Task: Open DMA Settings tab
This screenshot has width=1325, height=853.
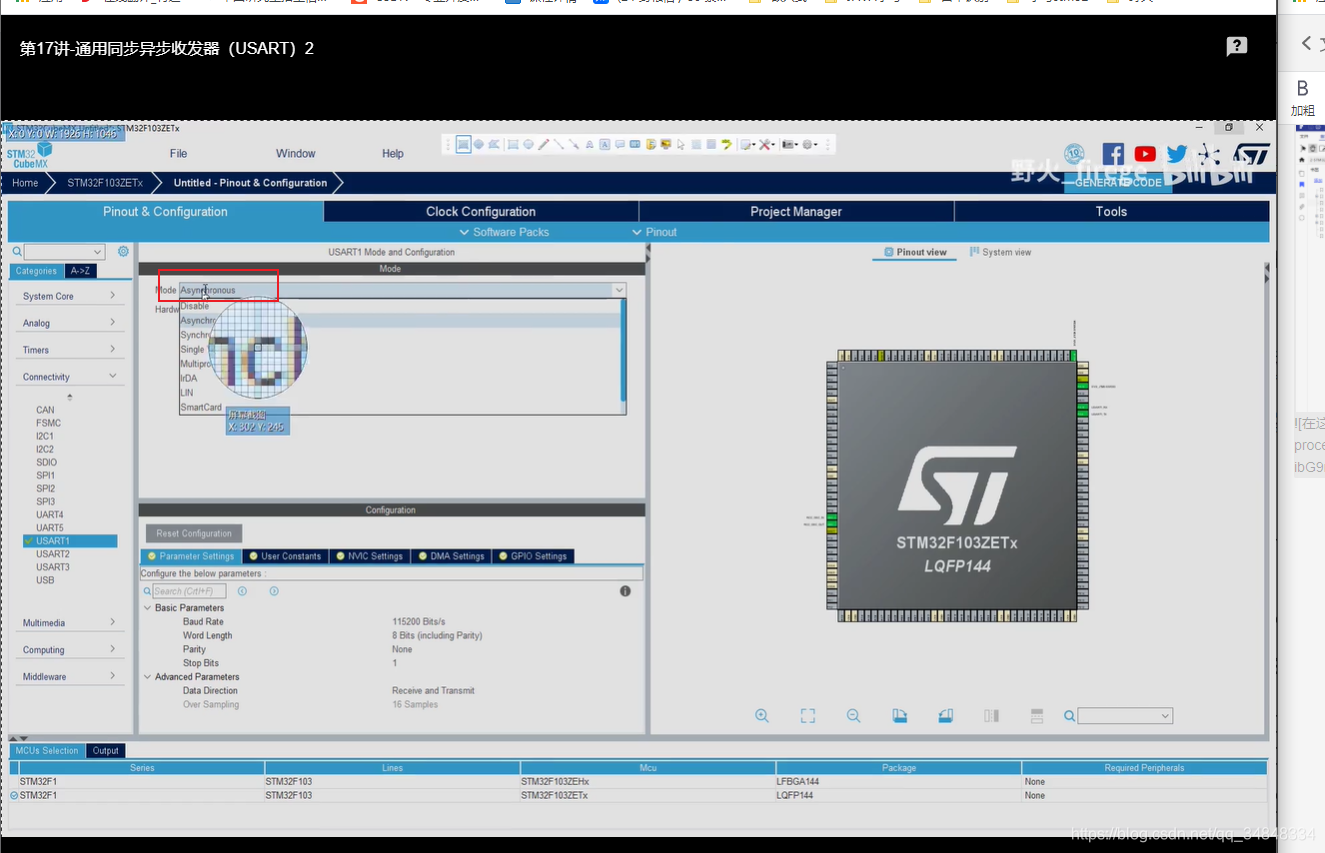Action: coord(451,556)
